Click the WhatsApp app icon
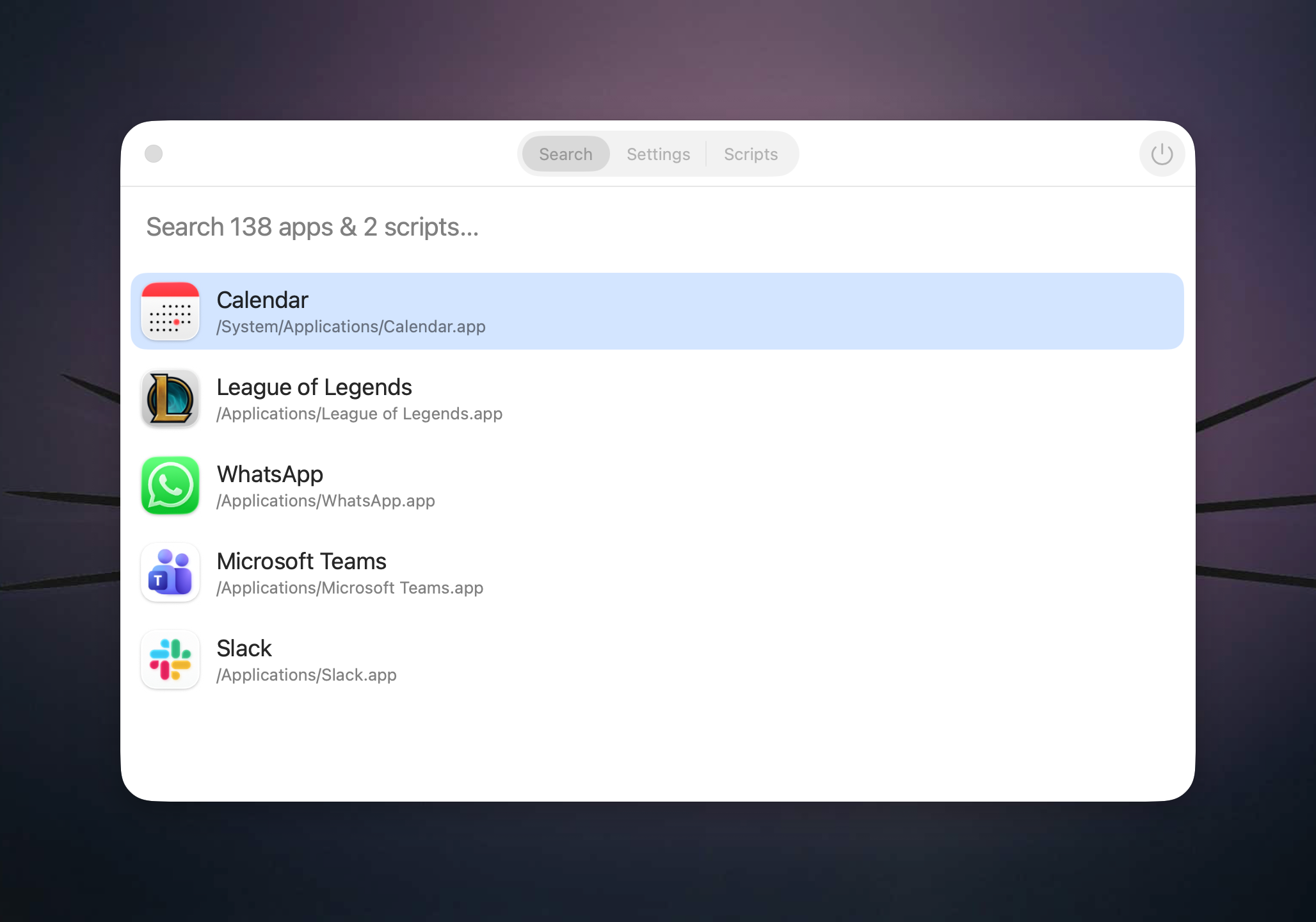1316x922 pixels. (170, 485)
